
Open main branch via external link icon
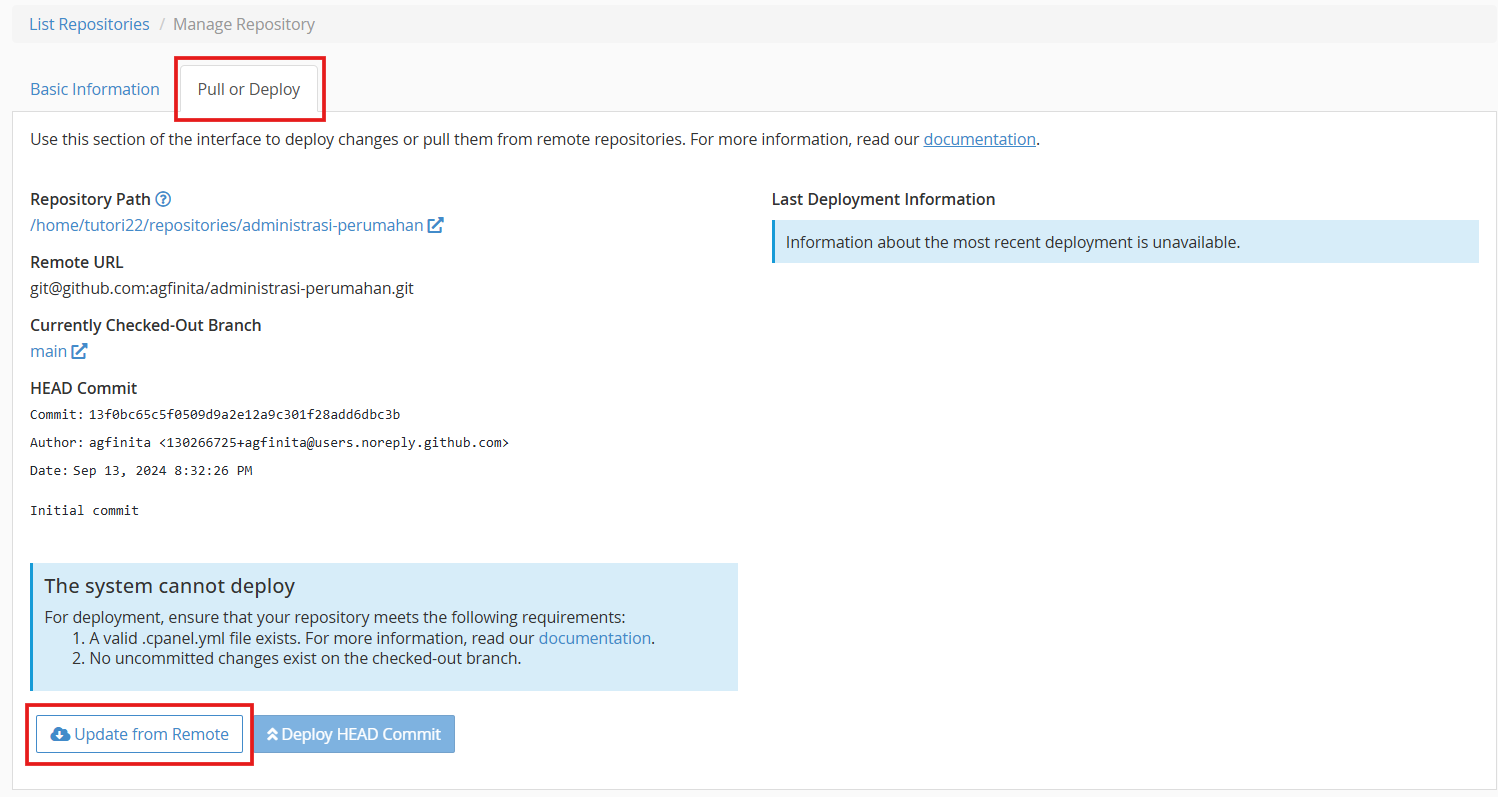click(80, 350)
